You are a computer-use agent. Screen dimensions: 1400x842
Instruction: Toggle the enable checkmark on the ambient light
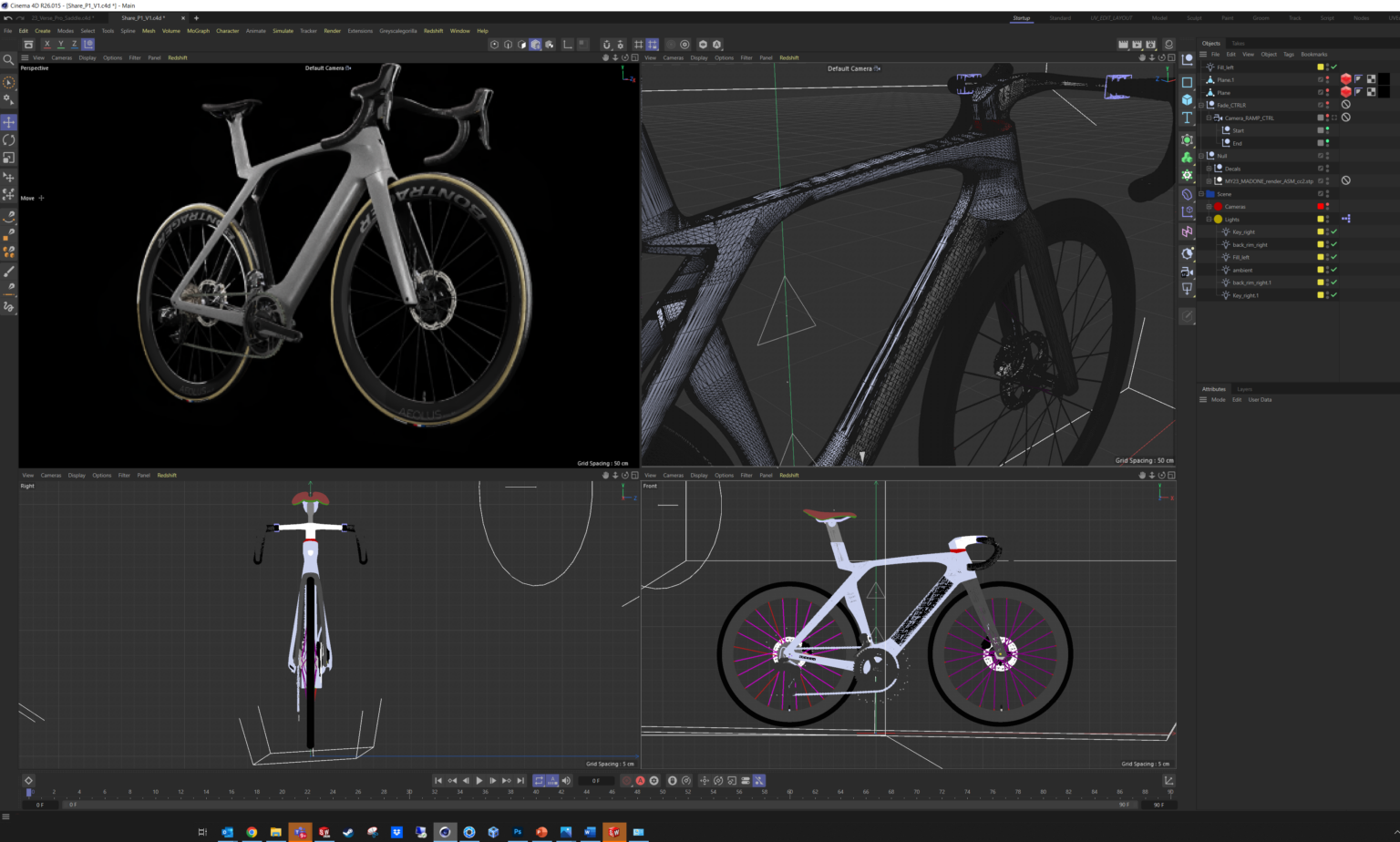[1334, 270]
